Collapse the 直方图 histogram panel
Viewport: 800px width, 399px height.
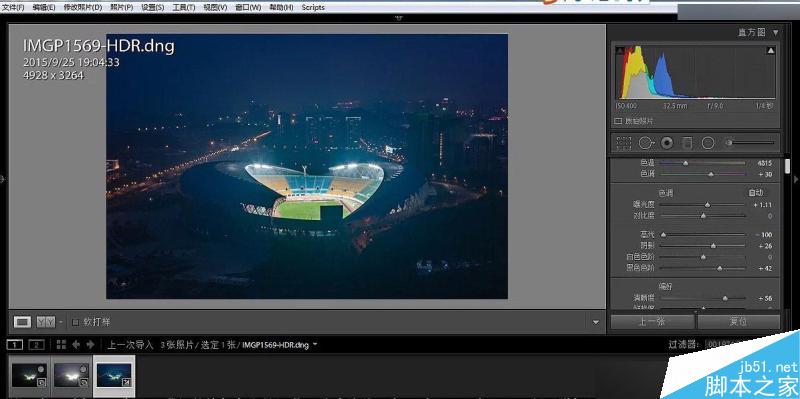(x=776, y=33)
